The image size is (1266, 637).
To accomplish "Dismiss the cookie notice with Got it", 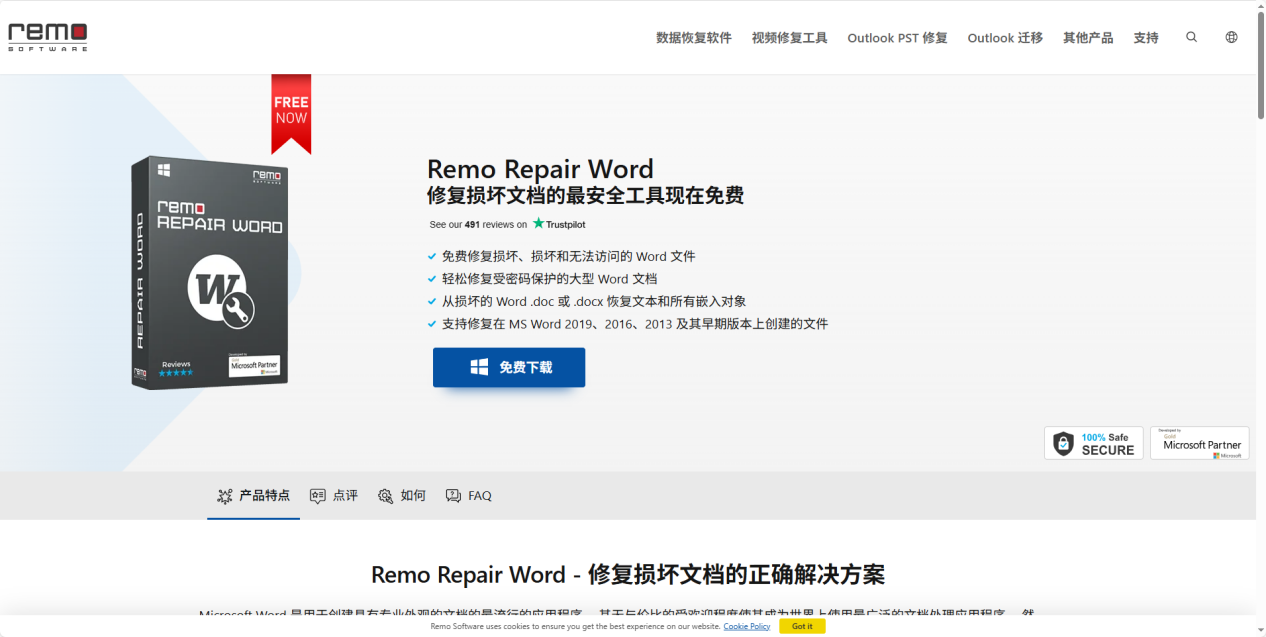I will pyautogui.click(x=801, y=625).
